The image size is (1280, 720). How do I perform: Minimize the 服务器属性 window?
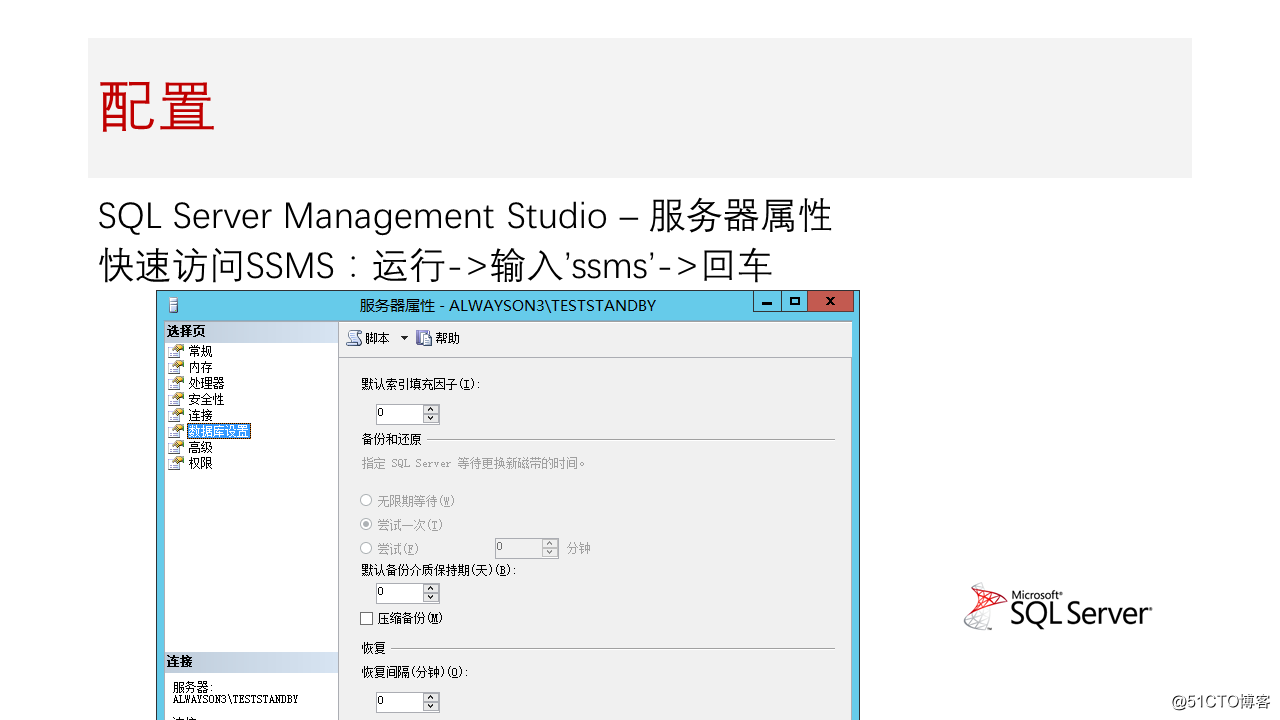point(767,301)
